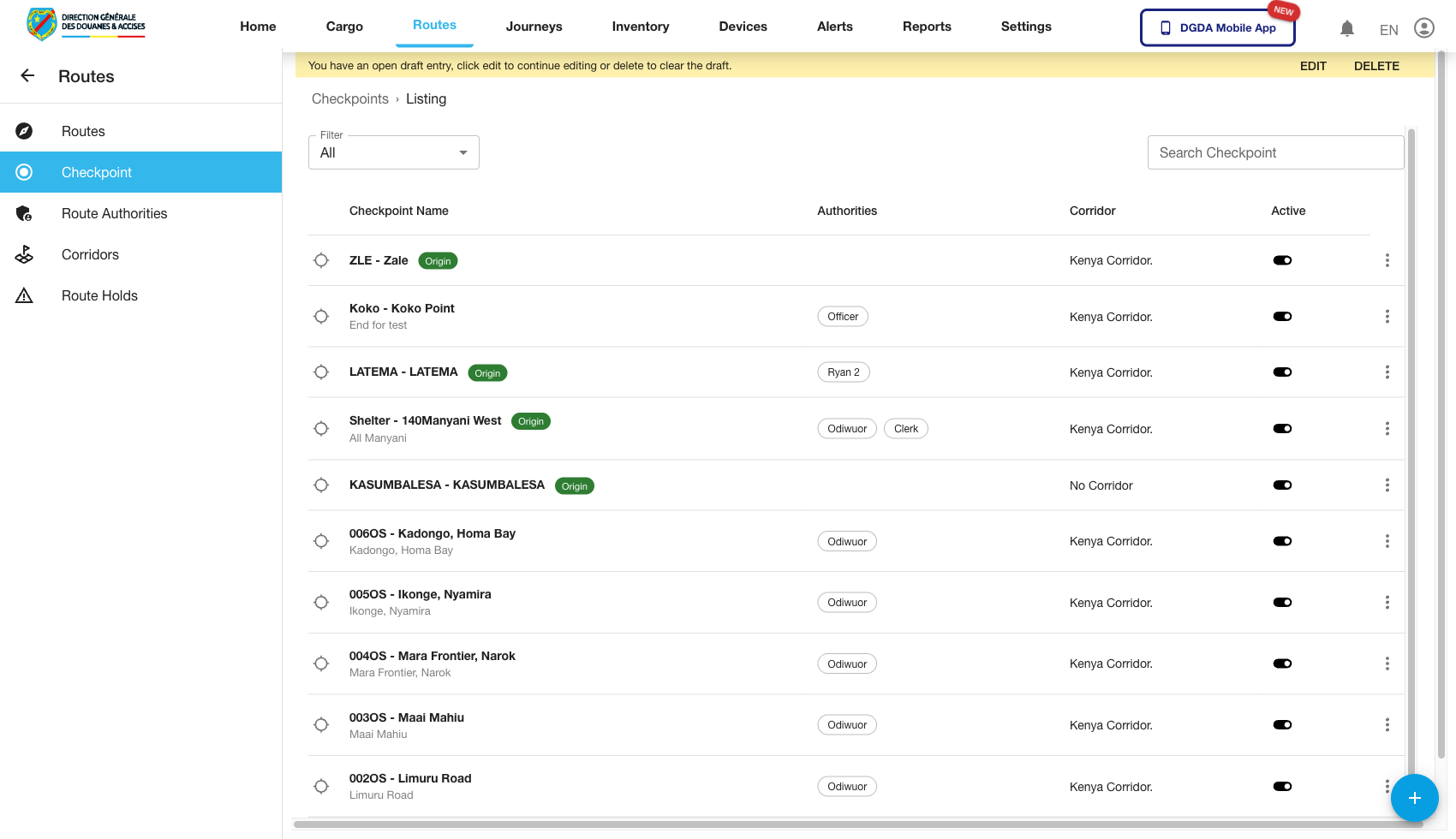1456x839 pixels.
Task: Click the Corridors sidebar icon
Action: point(24,254)
